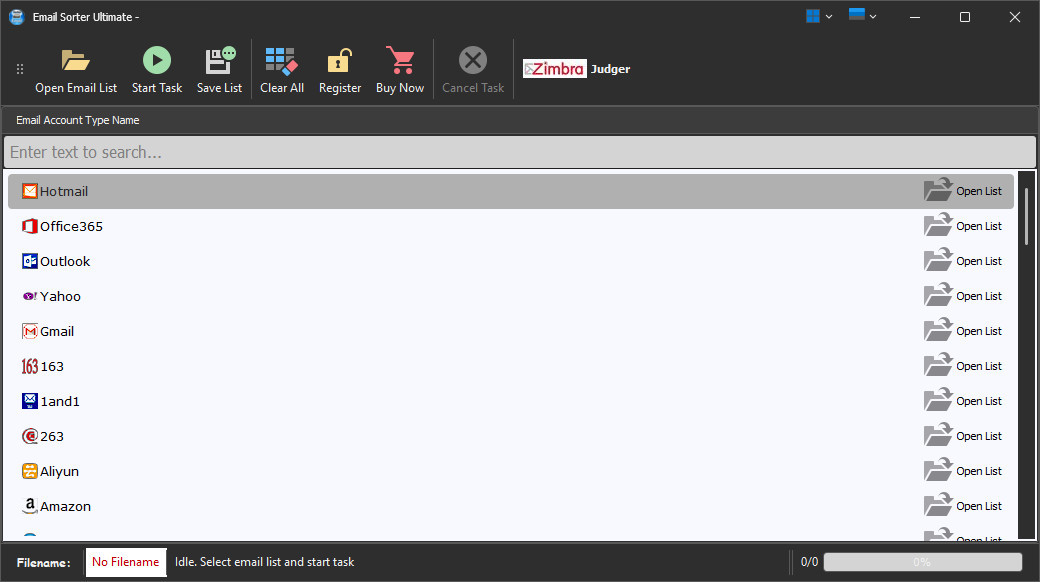Select the Office365 row label
Image resolution: width=1040 pixels, height=582 pixels.
click(x=72, y=226)
